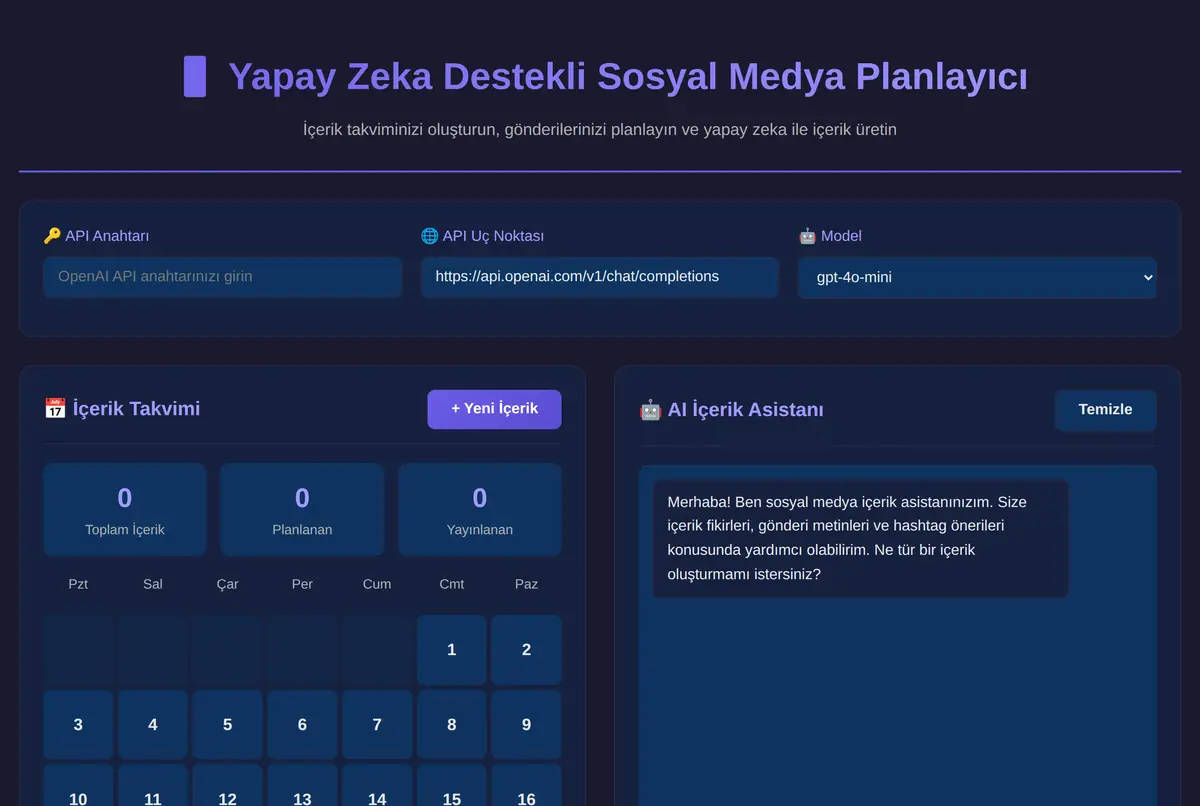Image resolution: width=1200 pixels, height=806 pixels.
Task: Select day 5 in the calendar
Action: 227,724
